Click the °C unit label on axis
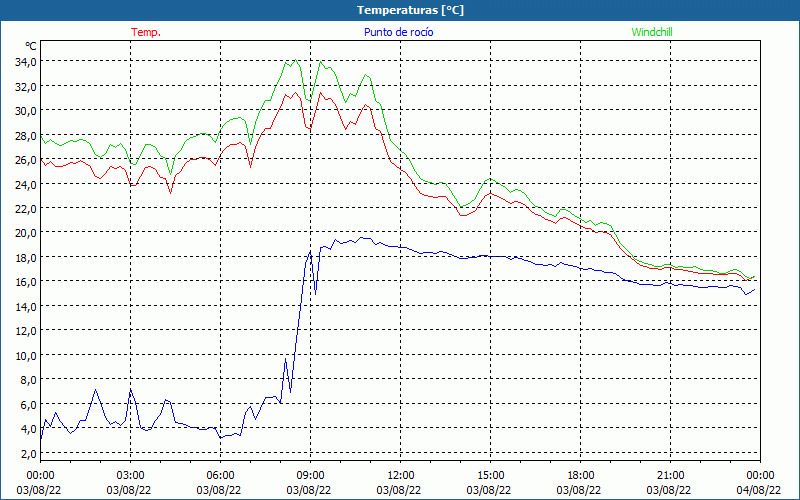The height and width of the screenshot is (500, 800). 31,46
